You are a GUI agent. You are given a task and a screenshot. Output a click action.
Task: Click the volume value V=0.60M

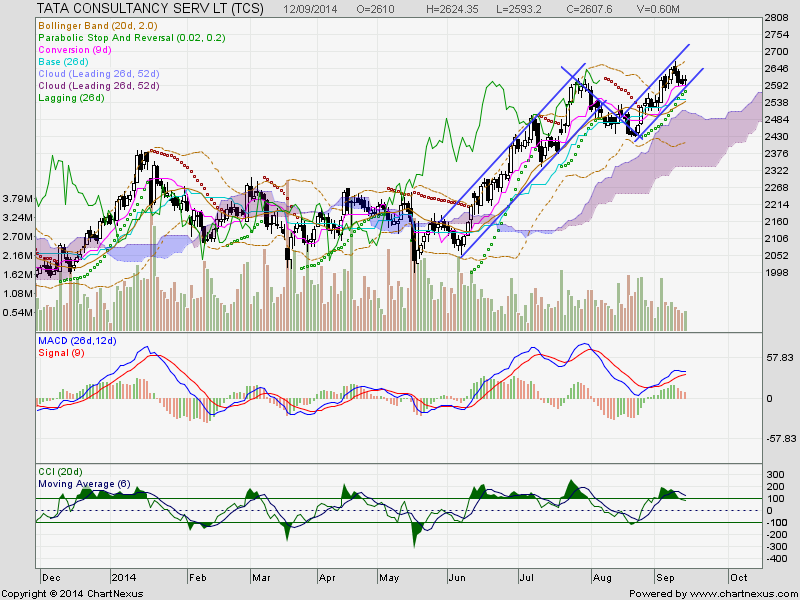click(658, 9)
